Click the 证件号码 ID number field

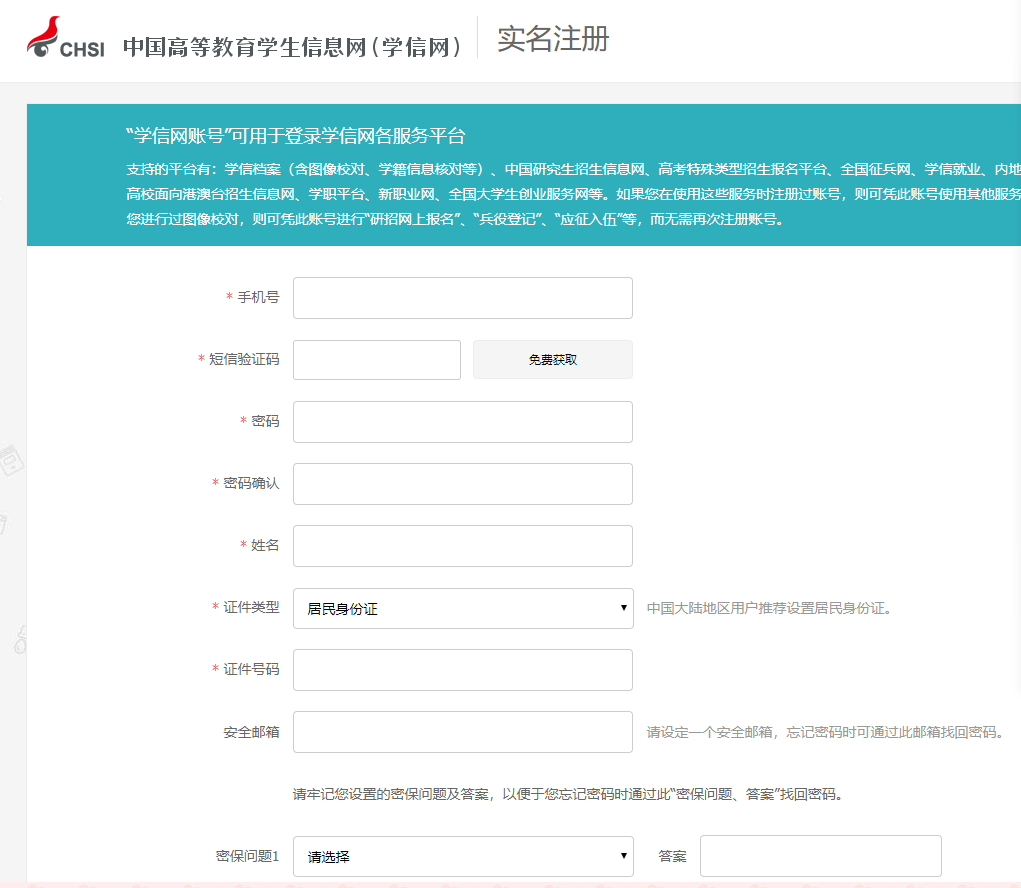coord(462,670)
